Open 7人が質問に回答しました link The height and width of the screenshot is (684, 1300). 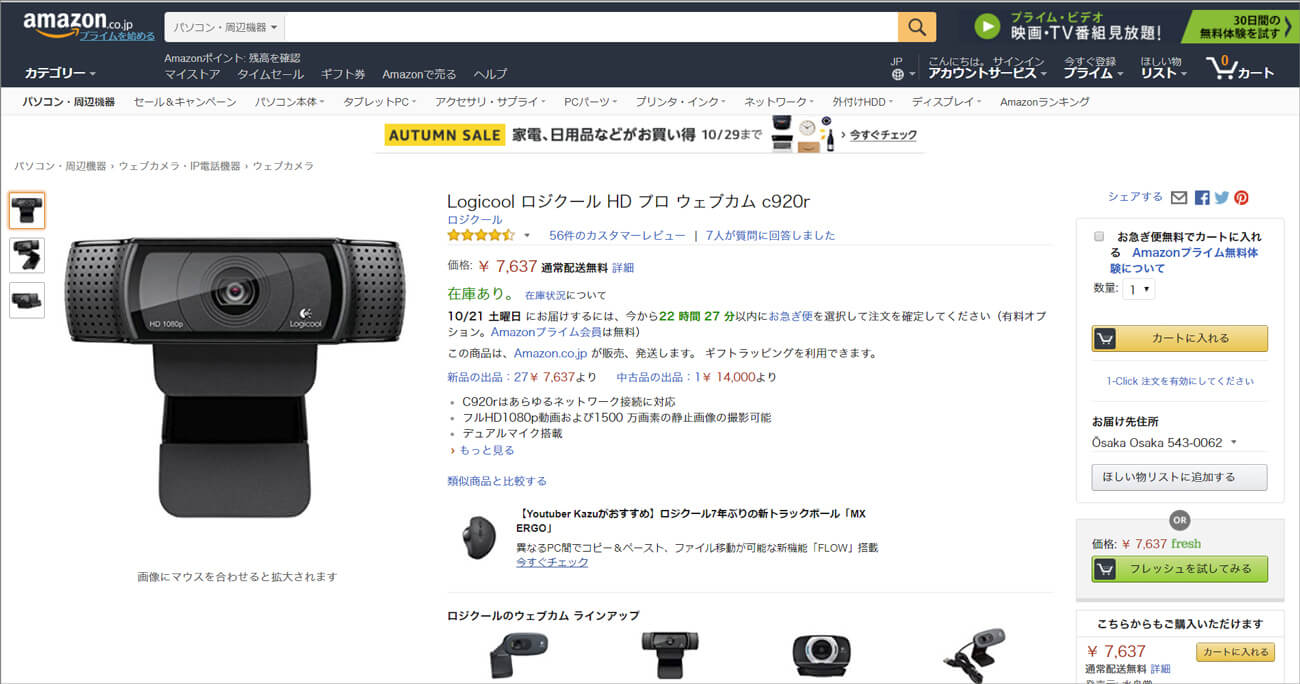point(770,236)
